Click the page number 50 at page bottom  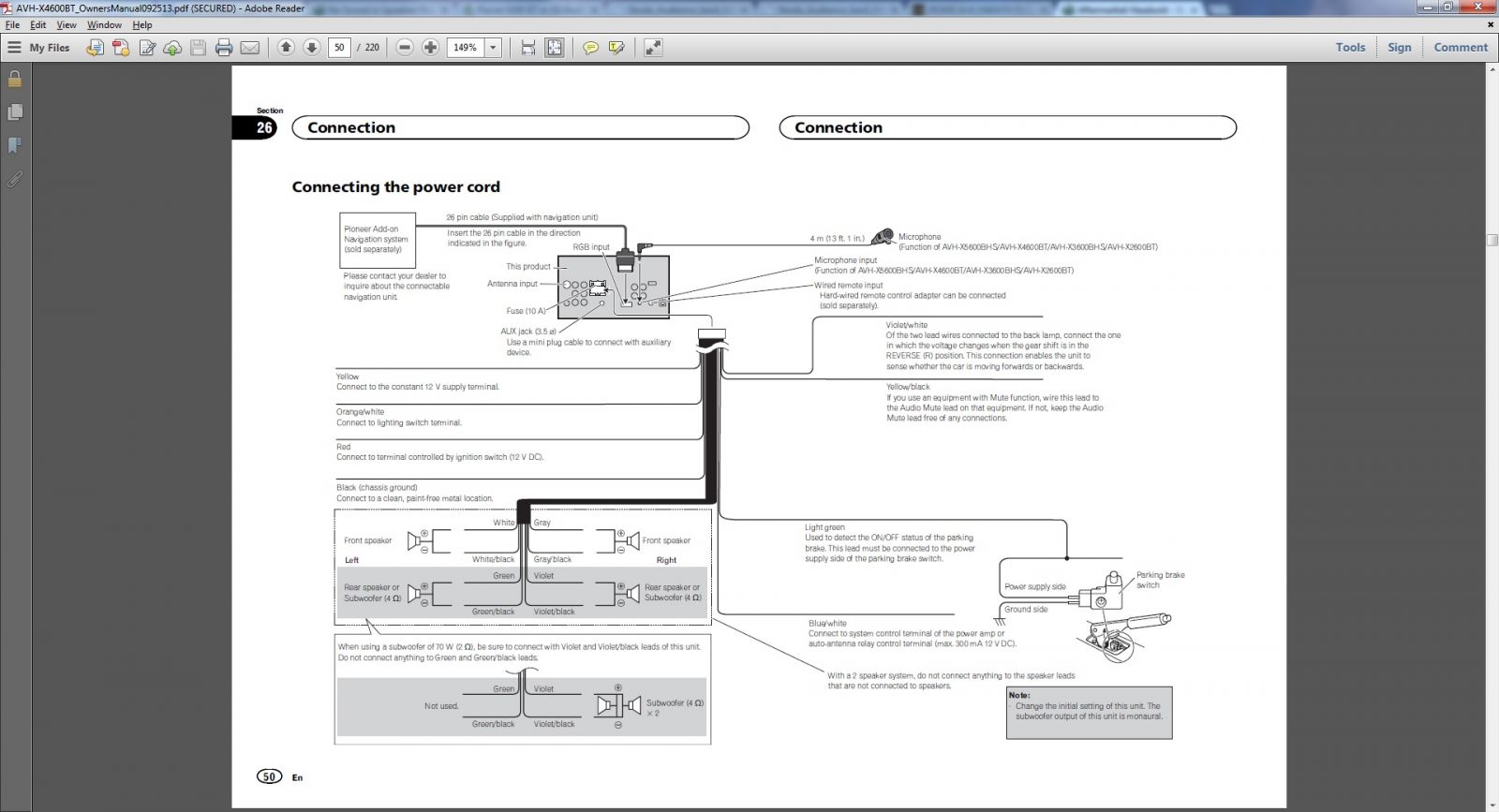click(269, 776)
